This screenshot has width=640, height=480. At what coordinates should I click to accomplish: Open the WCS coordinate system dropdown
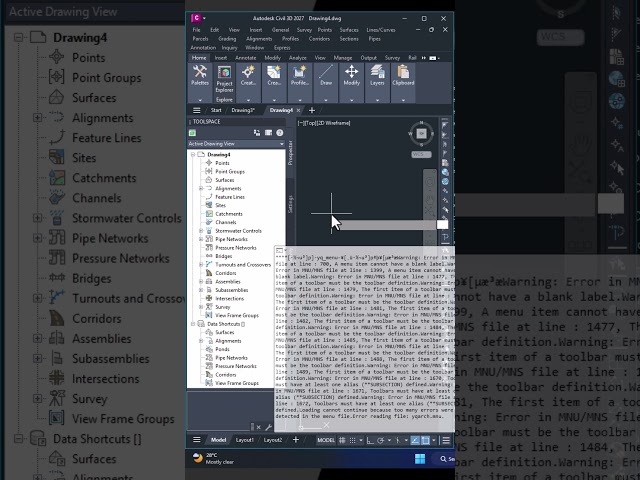pos(421,154)
